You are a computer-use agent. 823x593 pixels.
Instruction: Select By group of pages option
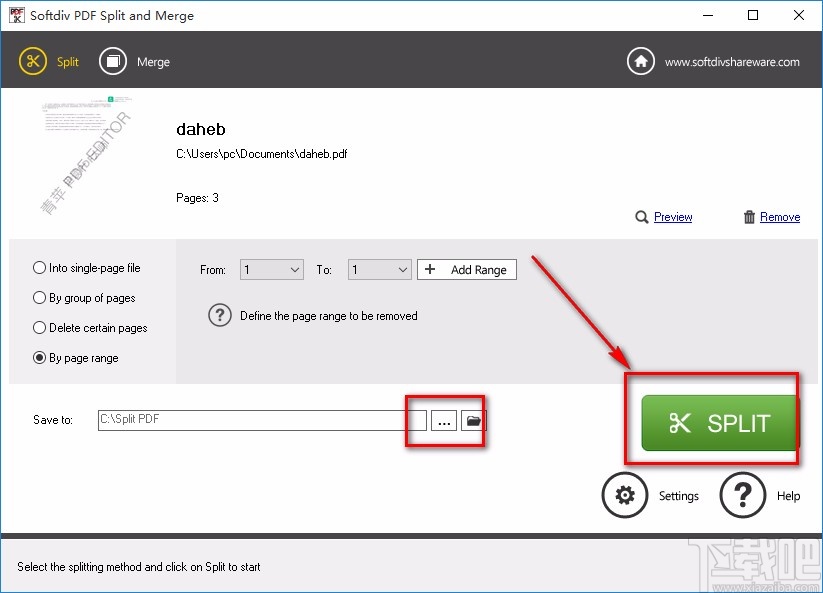point(84,298)
